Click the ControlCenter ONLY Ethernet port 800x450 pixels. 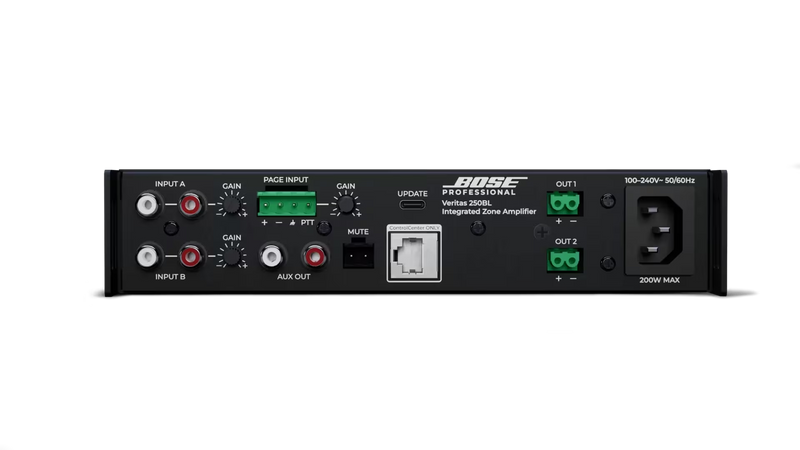coord(414,254)
